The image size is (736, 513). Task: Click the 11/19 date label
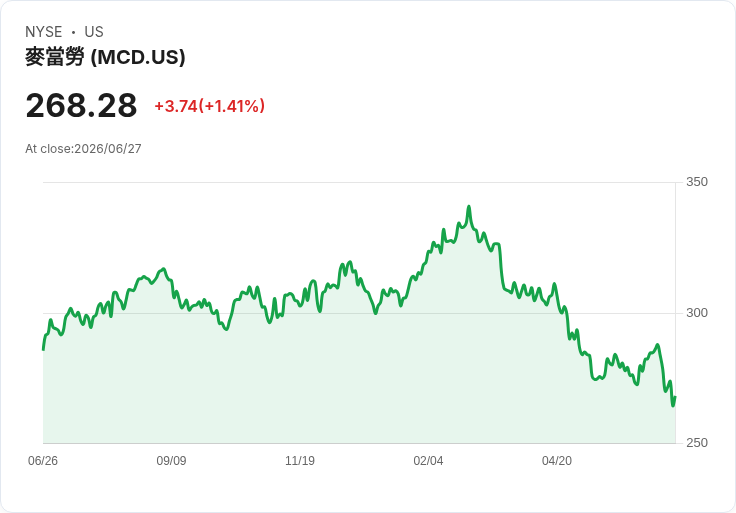tap(300, 460)
